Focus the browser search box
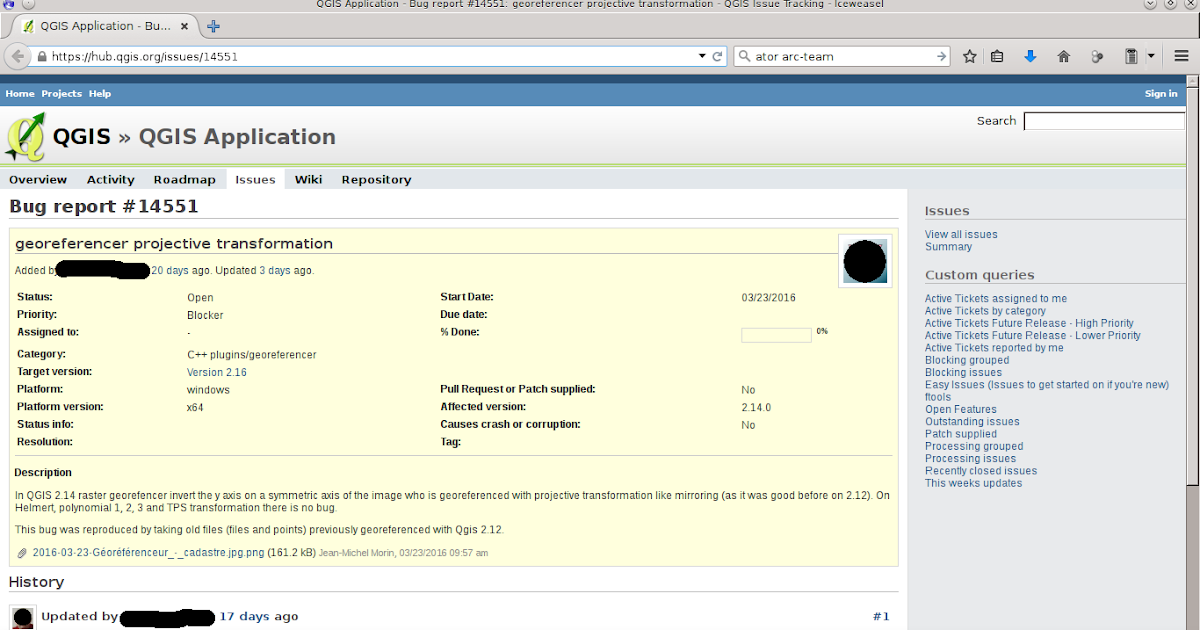1200x630 pixels. [x=840, y=57]
